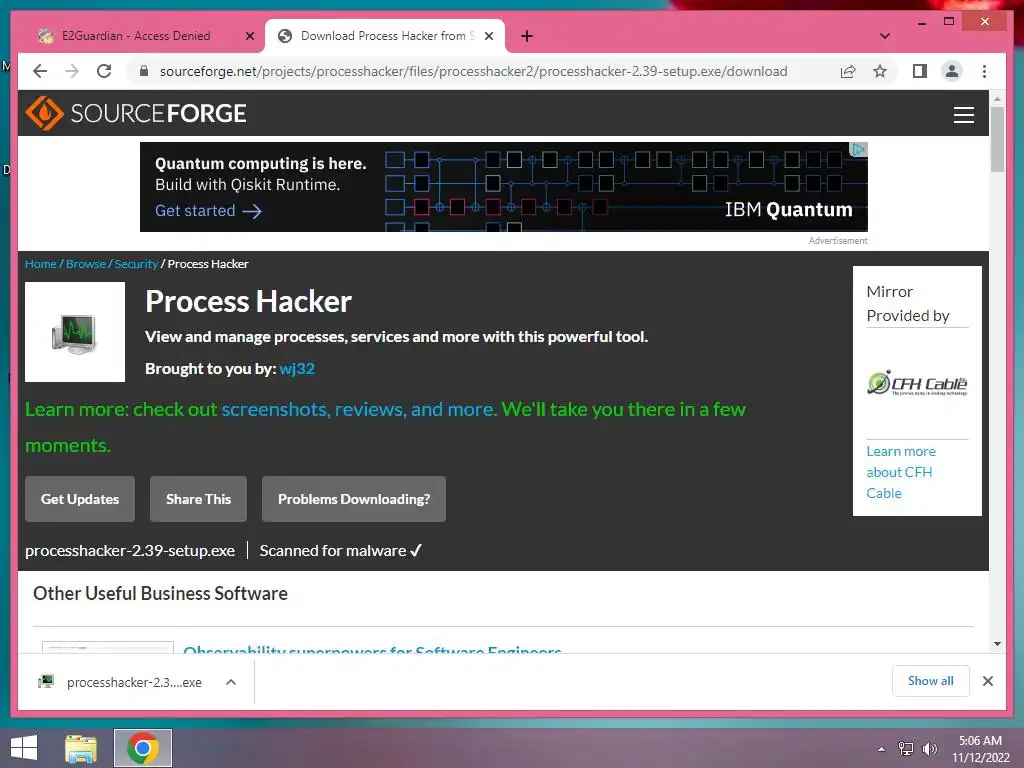
Task: Click the Chrome taskbar icon
Action: tap(143, 748)
